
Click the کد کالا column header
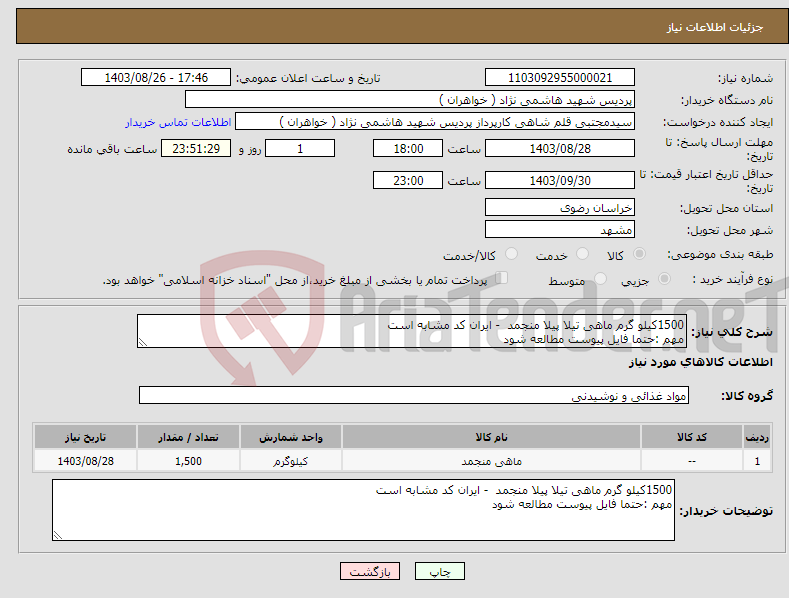(692, 437)
